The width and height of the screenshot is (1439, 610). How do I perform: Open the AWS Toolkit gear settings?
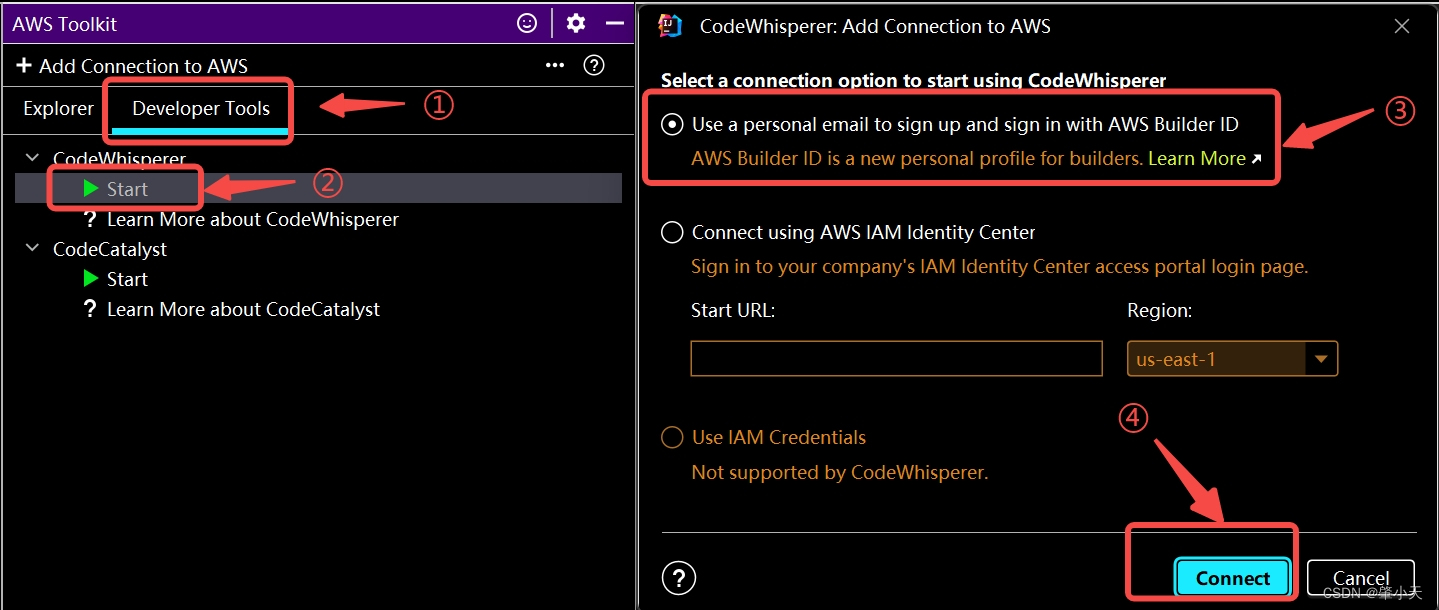[x=576, y=23]
